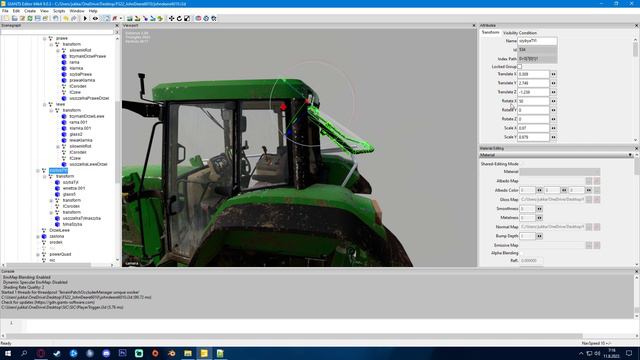The image size is (640, 360).
Task: Expand the 'zaslona' tree node
Action: pyautogui.click(x=38, y=236)
